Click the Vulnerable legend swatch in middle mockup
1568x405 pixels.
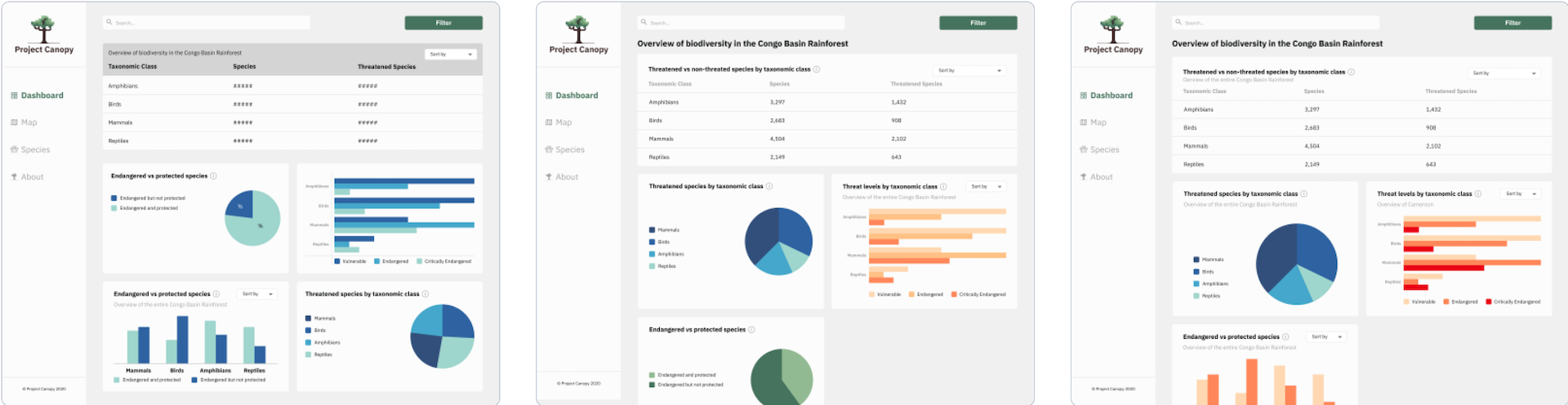[x=872, y=294]
